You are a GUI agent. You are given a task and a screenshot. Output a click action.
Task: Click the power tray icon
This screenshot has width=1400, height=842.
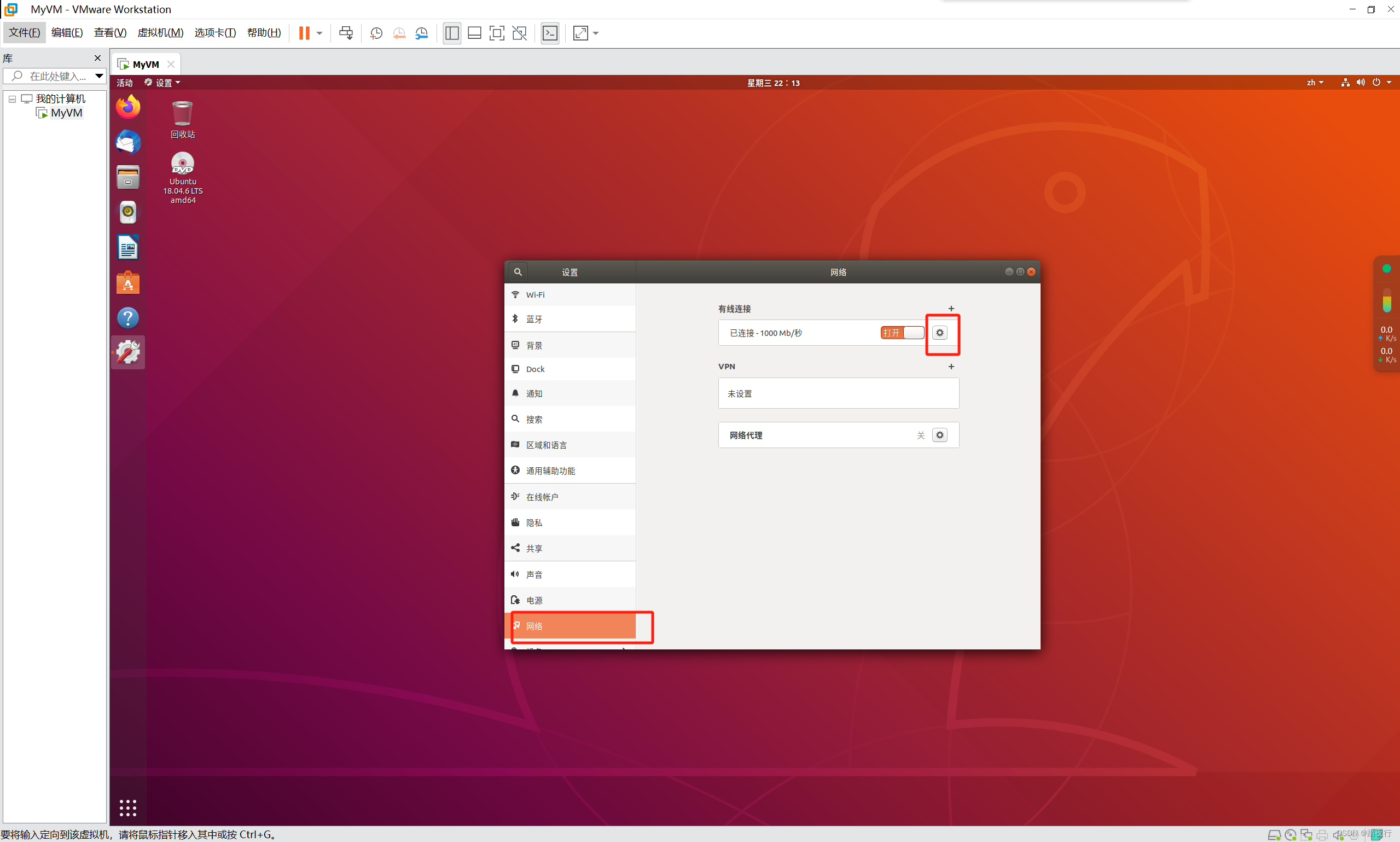click(1376, 83)
